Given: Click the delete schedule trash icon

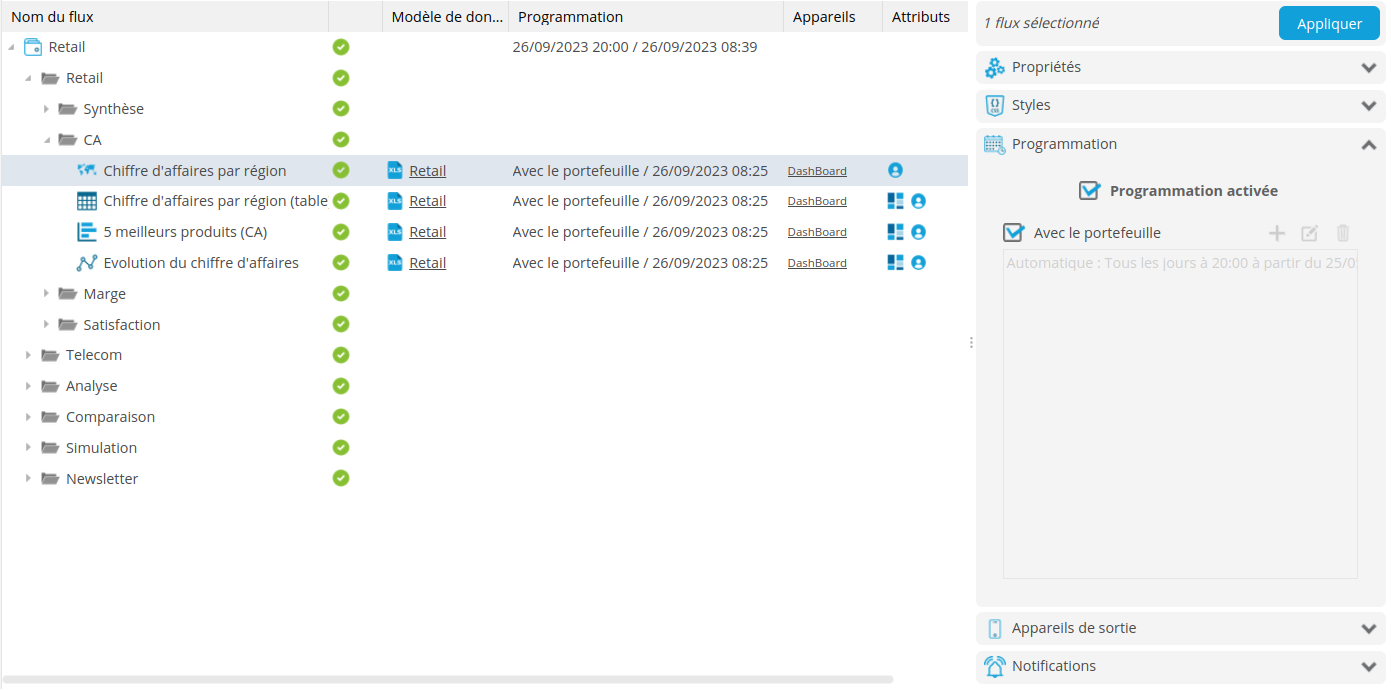Looking at the screenshot, I should pos(1342,233).
